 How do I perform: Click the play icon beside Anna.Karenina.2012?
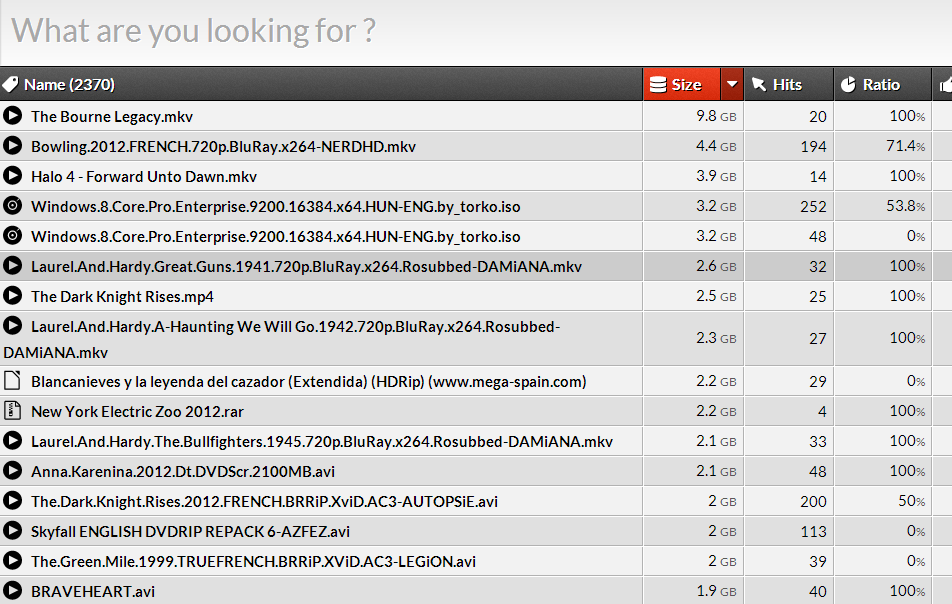pos(12,470)
